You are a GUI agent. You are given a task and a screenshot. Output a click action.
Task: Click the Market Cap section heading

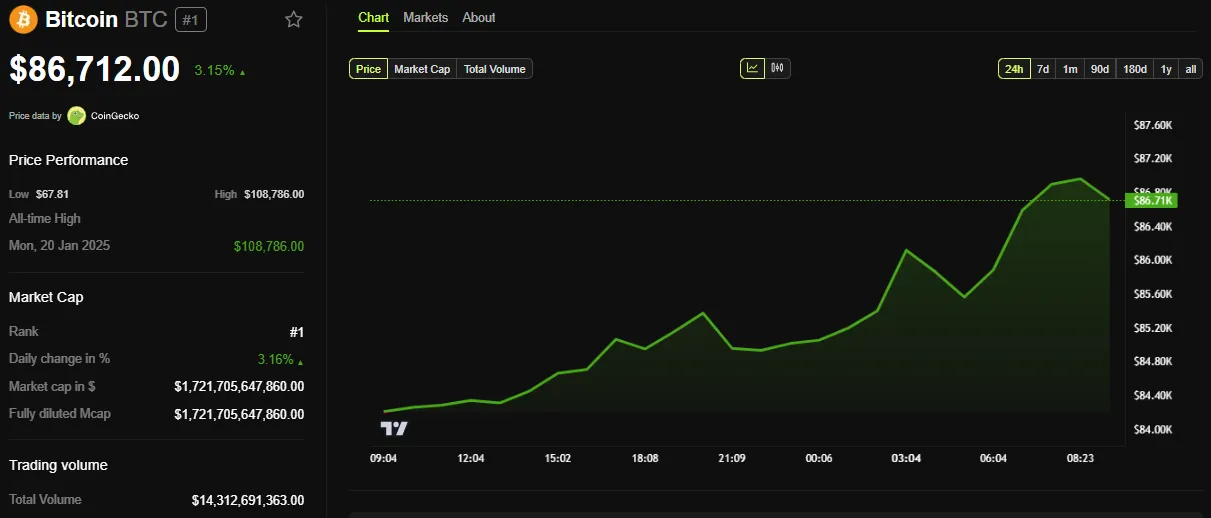click(x=46, y=297)
